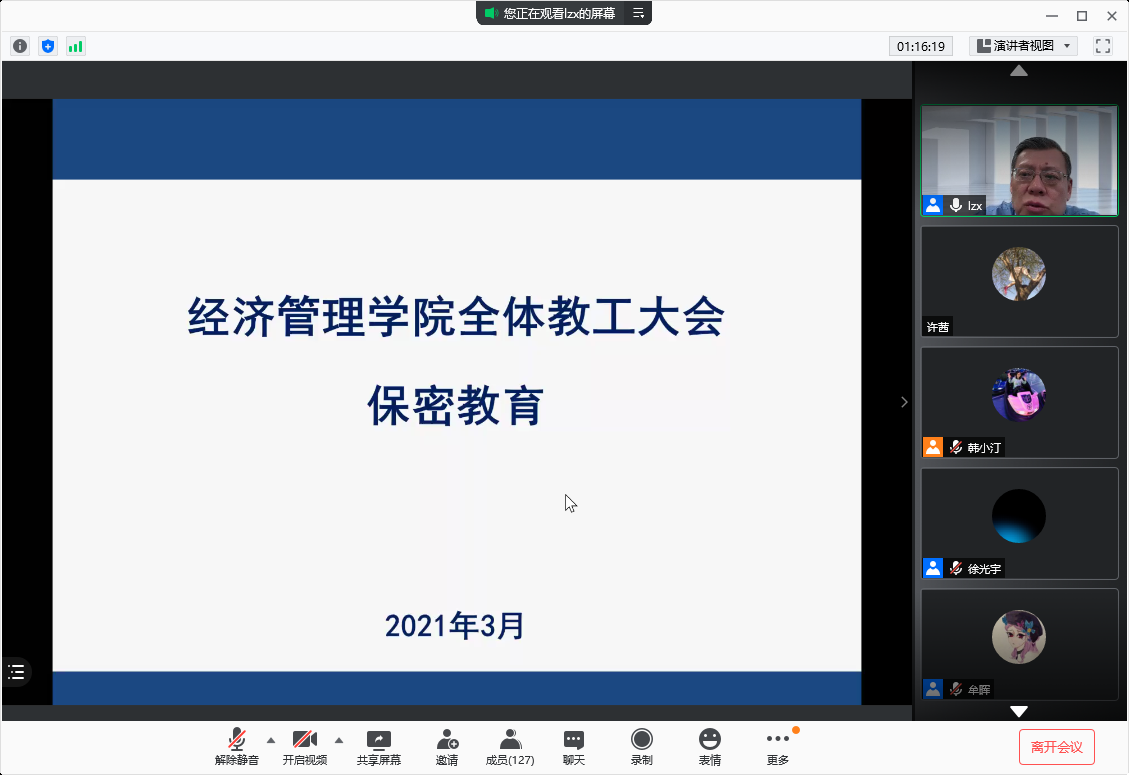Viewport: 1129px width, 775px height.
Task: Click the meeting info icon
Action: (x=20, y=46)
